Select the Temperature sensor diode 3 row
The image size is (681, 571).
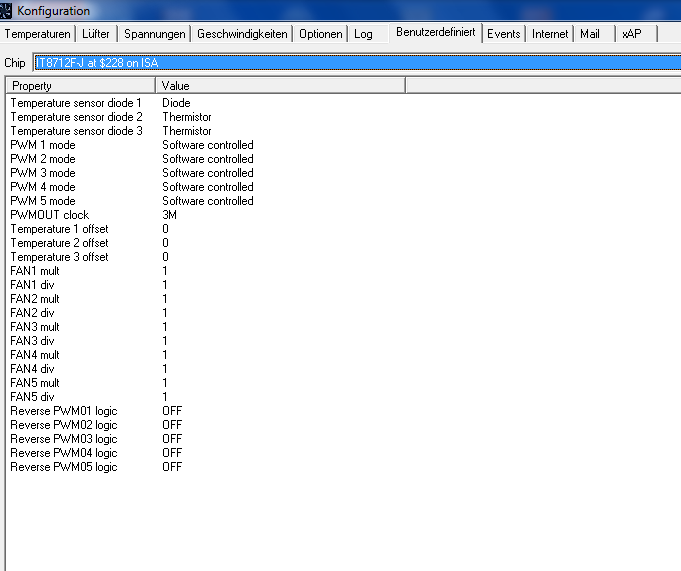76,131
